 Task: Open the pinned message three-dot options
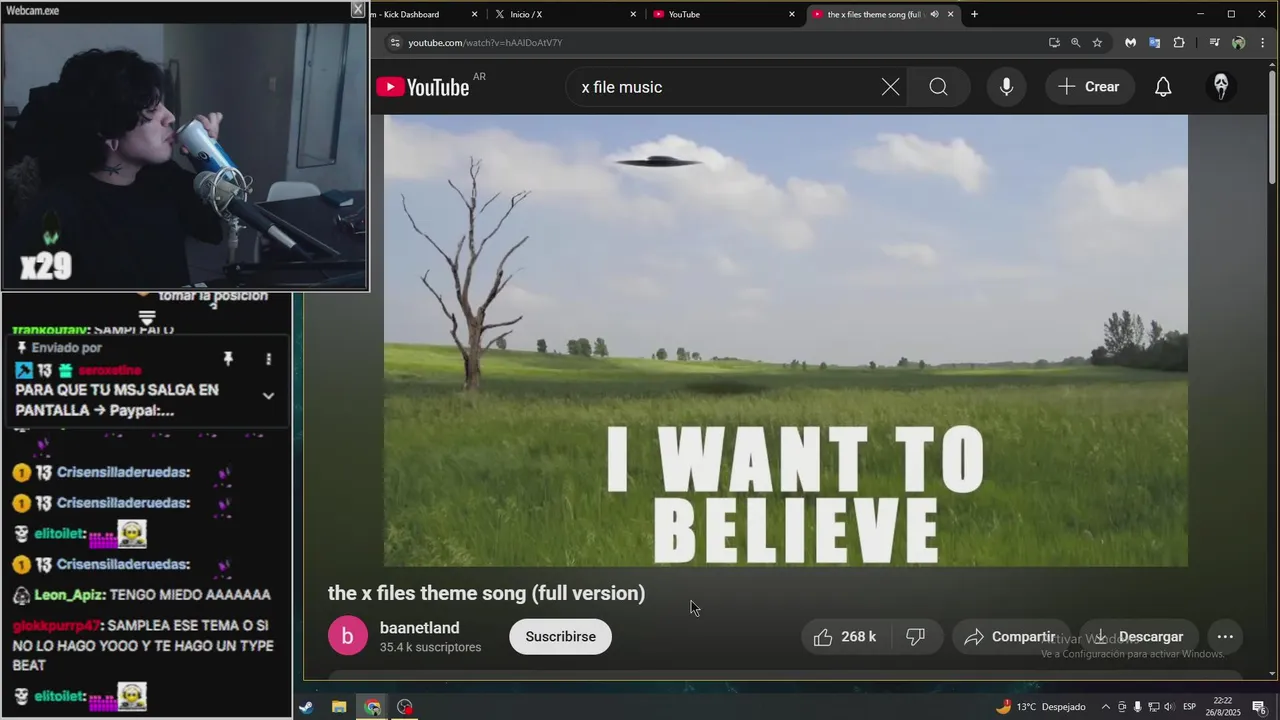click(x=268, y=359)
